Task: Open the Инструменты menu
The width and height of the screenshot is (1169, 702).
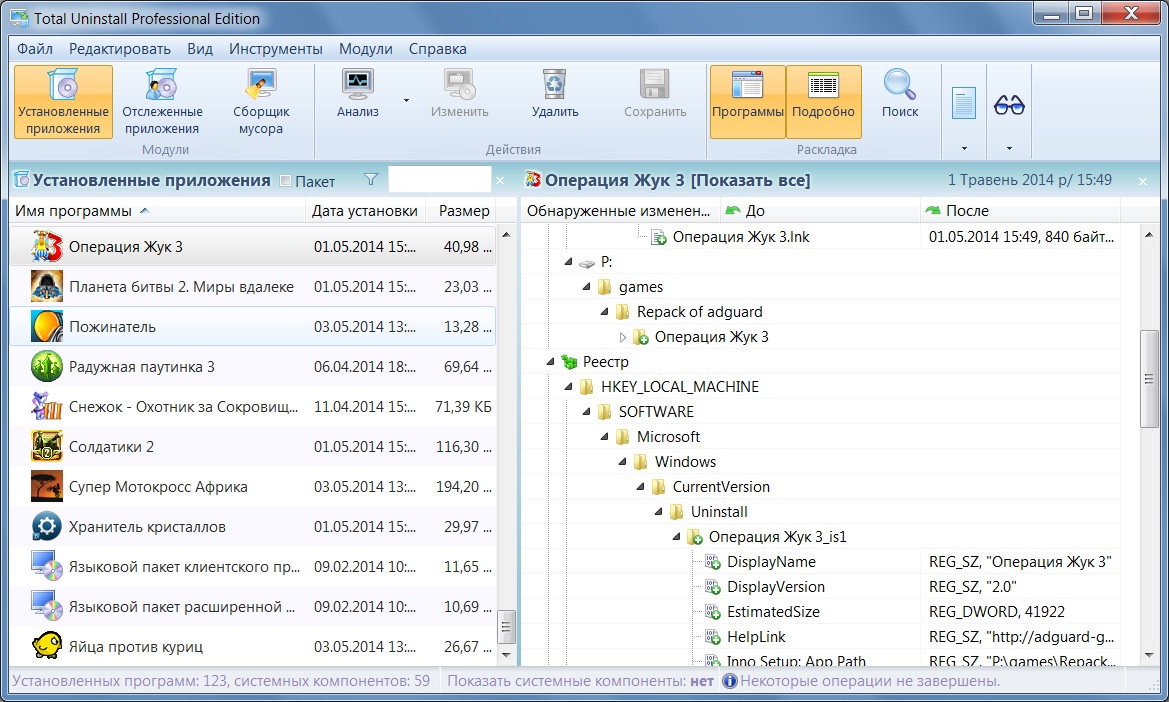Action: tap(276, 48)
